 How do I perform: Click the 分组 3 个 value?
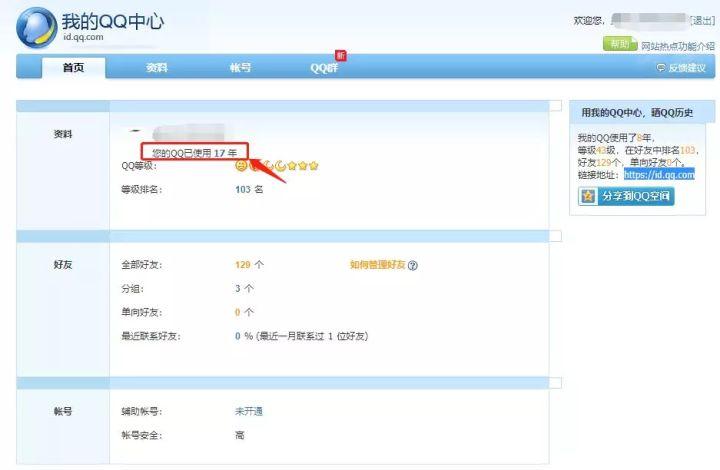coord(244,289)
